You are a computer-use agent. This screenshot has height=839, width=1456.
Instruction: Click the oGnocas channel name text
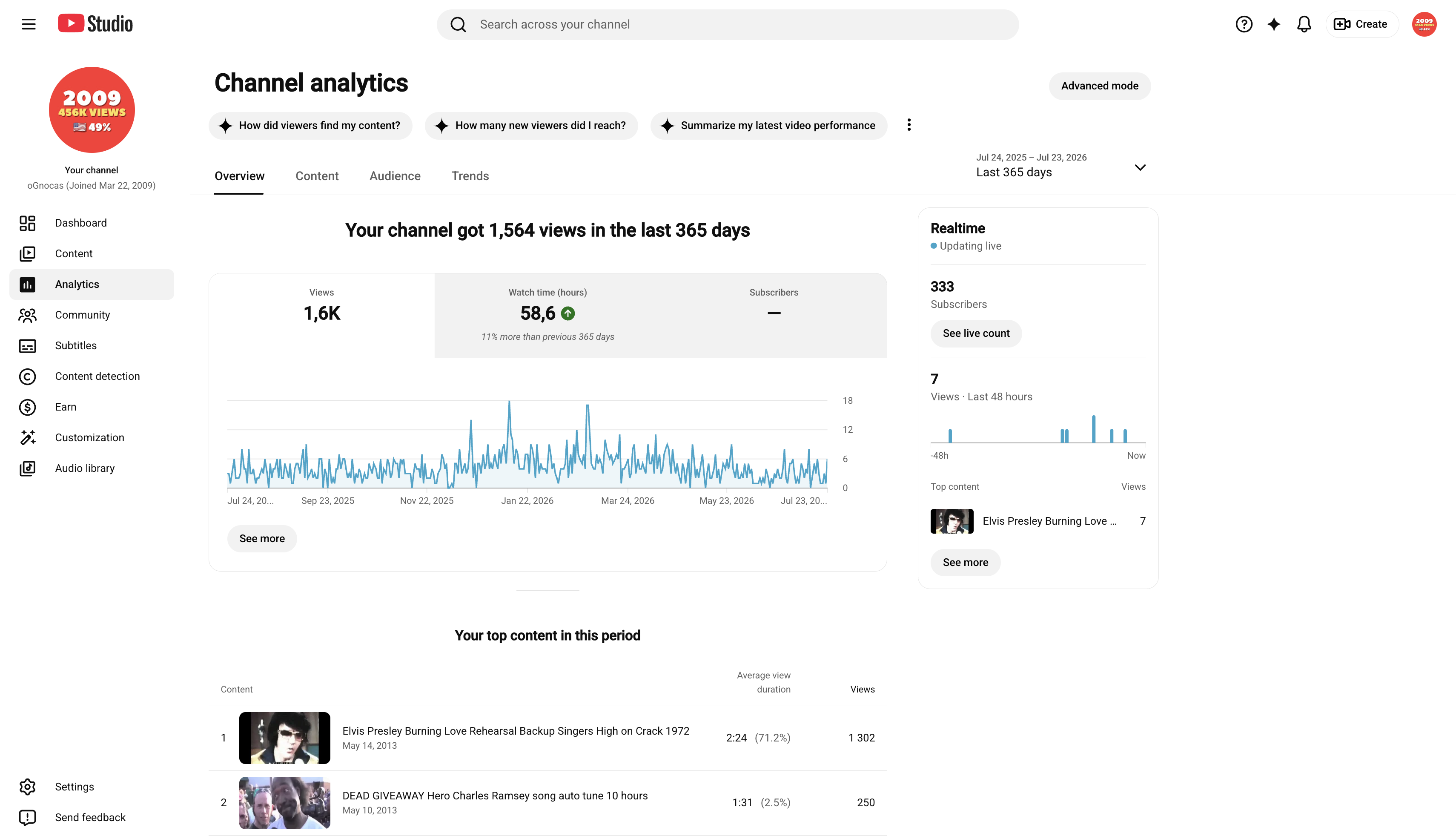click(x=91, y=186)
